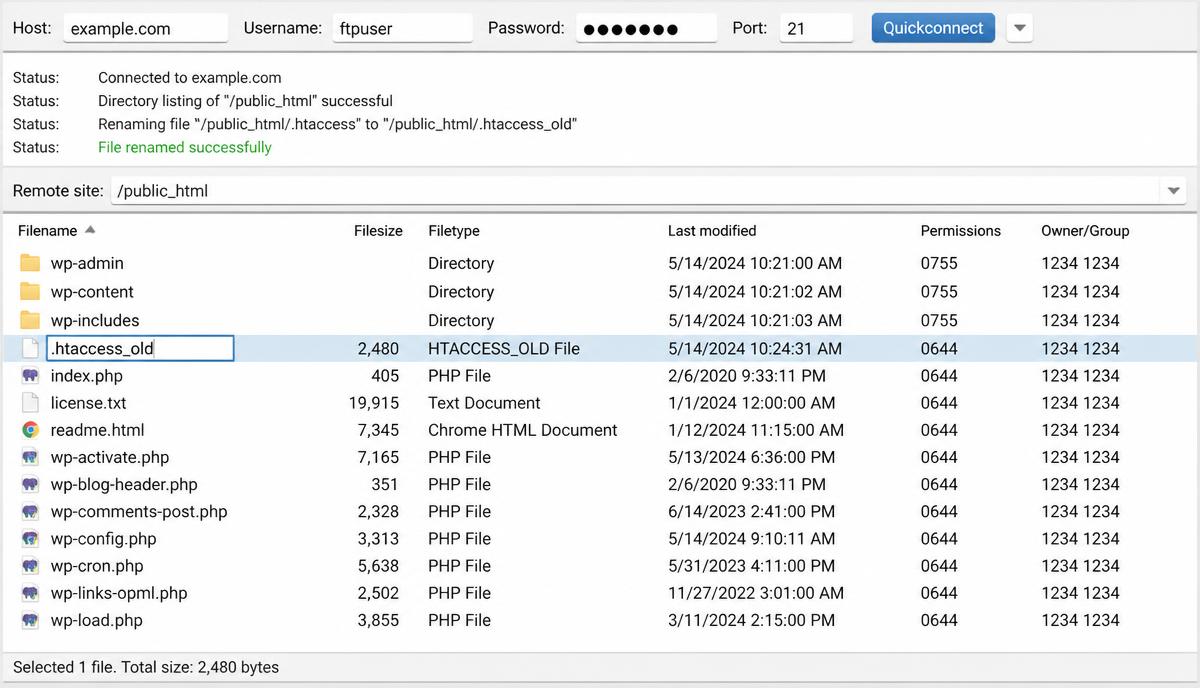Screen dimensions: 1200x688
Task: Sort by the Last modified column header
Action: pyautogui.click(x=712, y=230)
